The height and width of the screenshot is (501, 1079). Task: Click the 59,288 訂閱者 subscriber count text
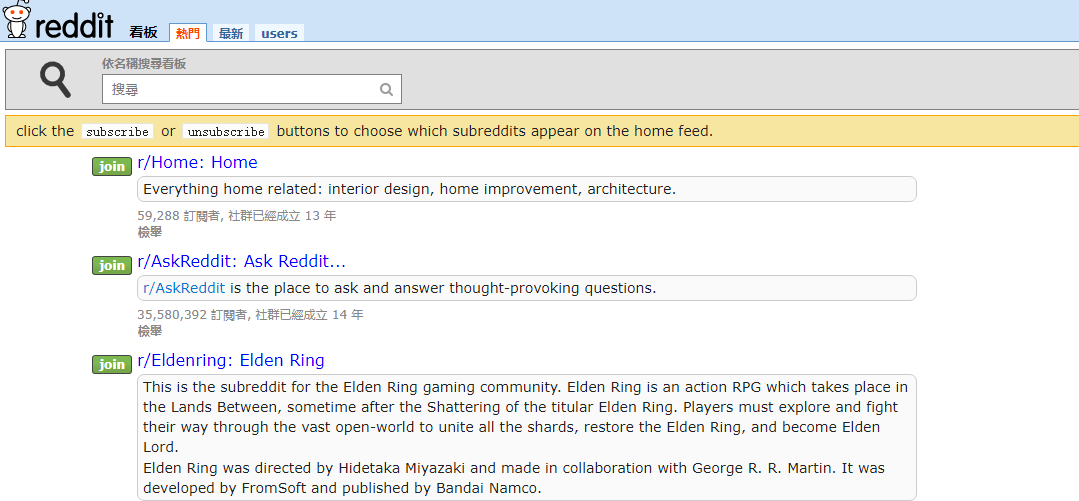pos(180,215)
